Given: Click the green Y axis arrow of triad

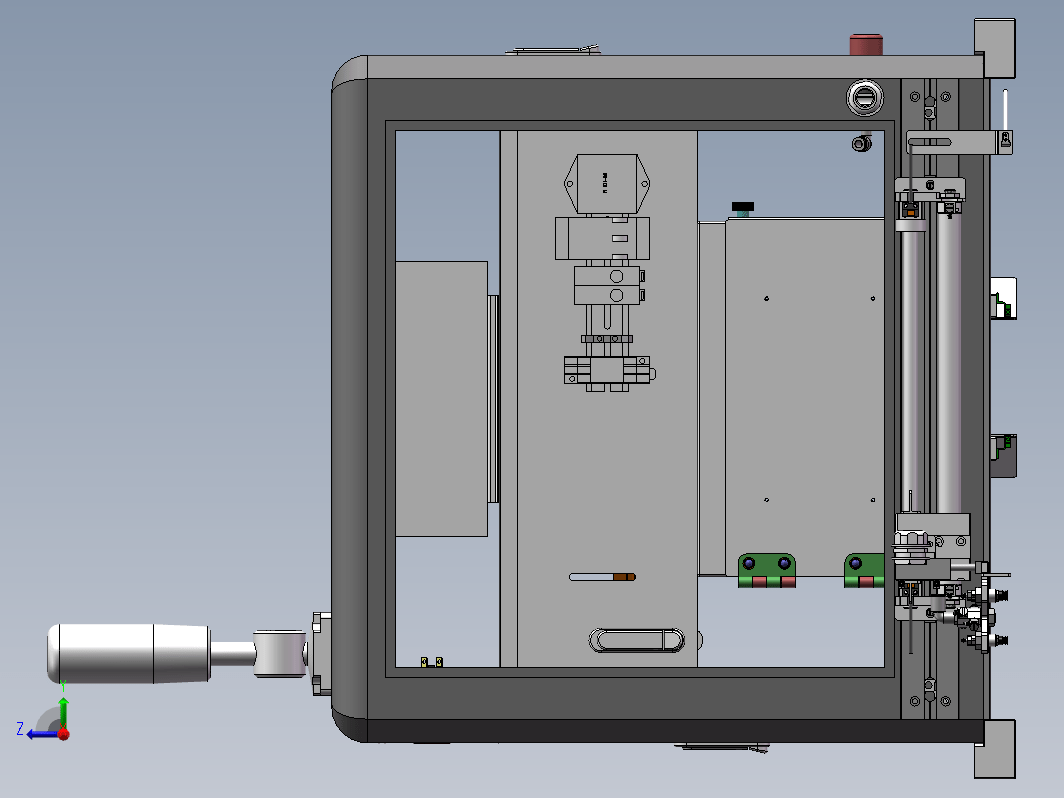Looking at the screenshot, I should pos(63,711).
